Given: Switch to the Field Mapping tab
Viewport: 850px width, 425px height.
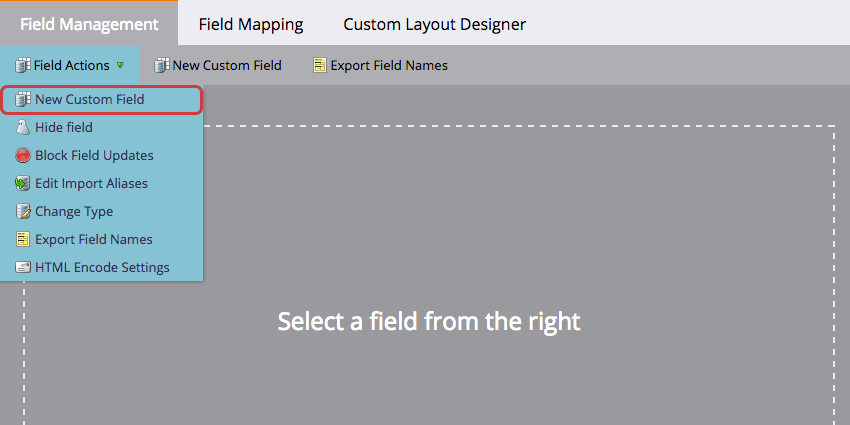Looking at the screenshot, I should coord(250,24).
